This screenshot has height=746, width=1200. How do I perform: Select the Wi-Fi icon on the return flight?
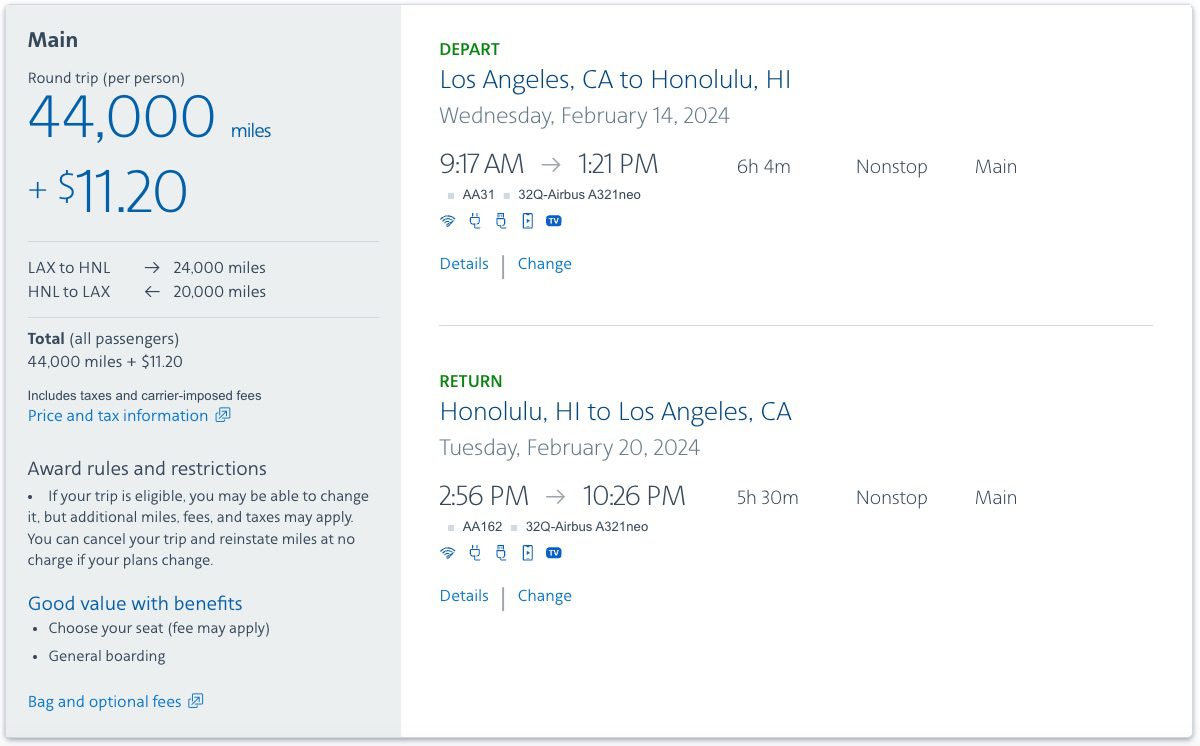pyautogui.click(x=447, y=552)
